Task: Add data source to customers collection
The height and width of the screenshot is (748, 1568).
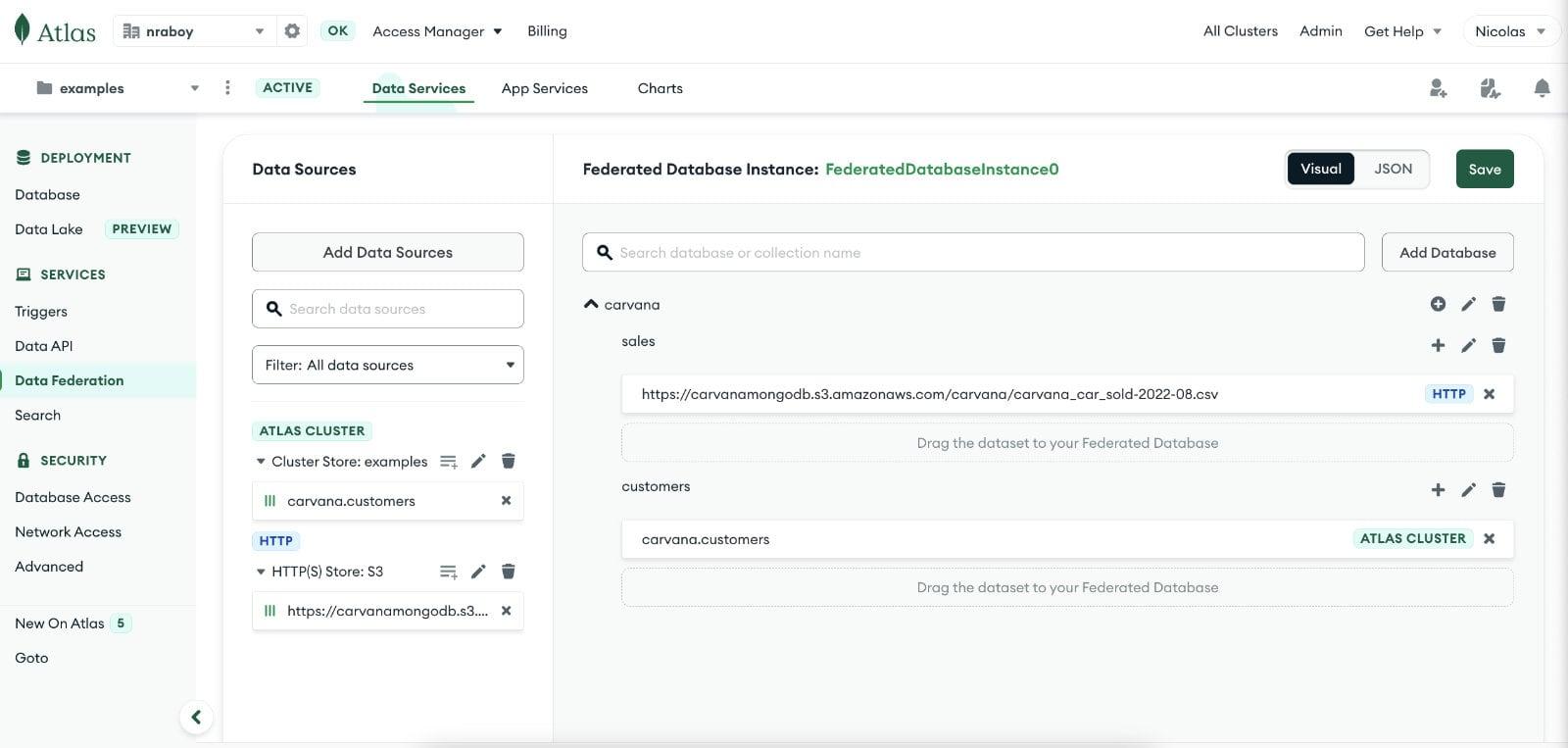Action: pyautogui.click(x=1438, y=490)
